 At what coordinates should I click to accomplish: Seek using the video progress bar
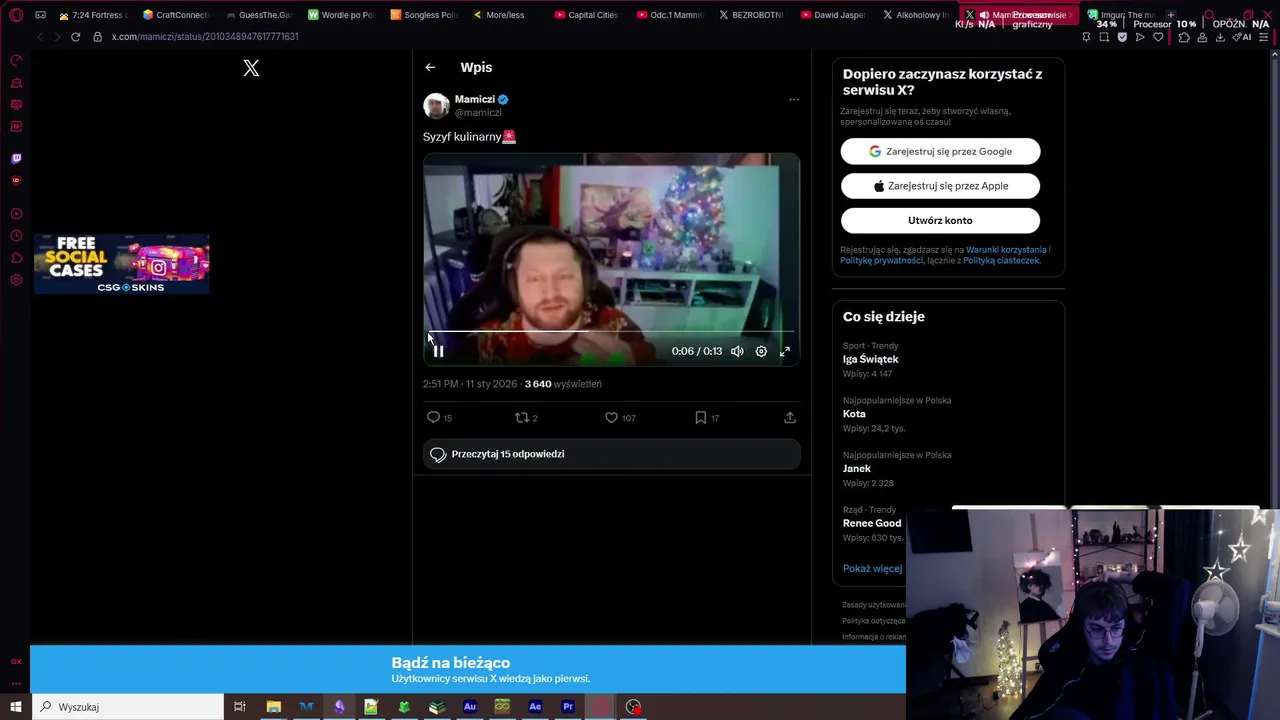pyautogui.click(x=611, y=331)
